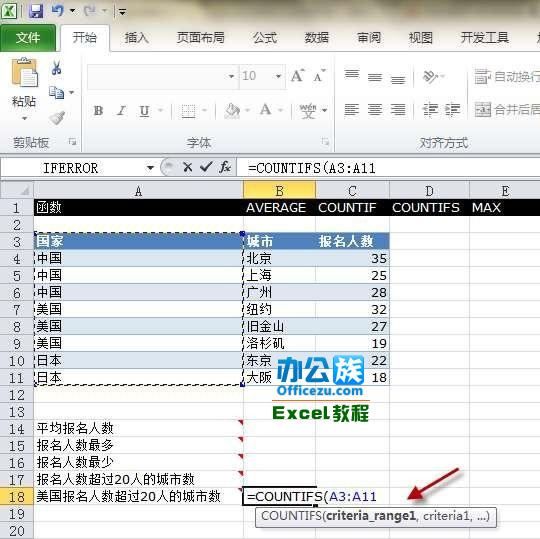The image size is (540, 539).
Task: Open the Name Box dropdown arrow
Action: [150, 168]
